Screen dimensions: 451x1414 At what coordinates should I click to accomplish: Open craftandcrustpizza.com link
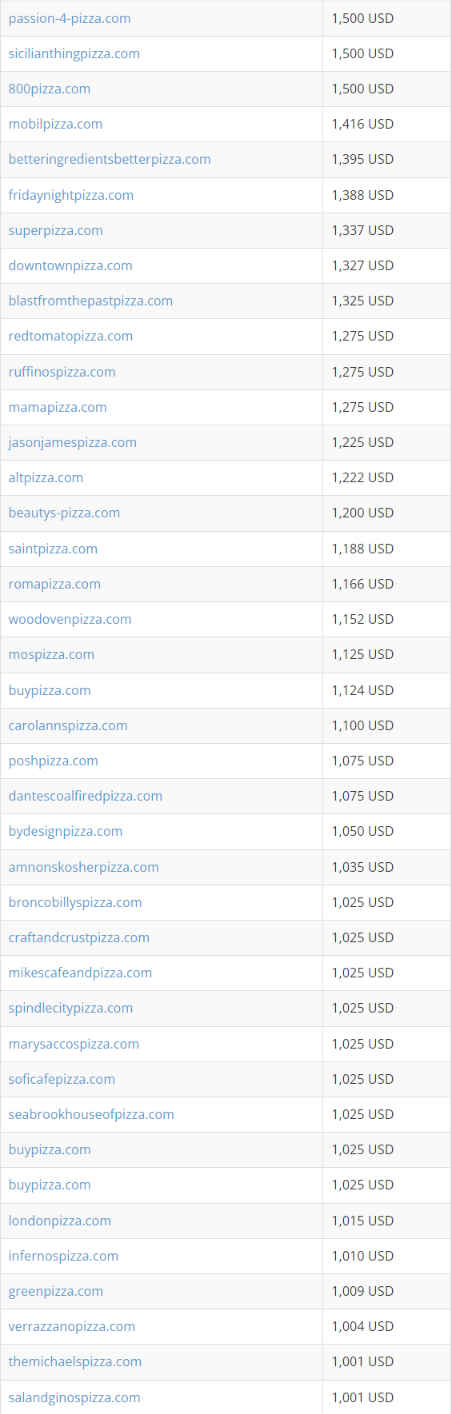coord(79,938)
